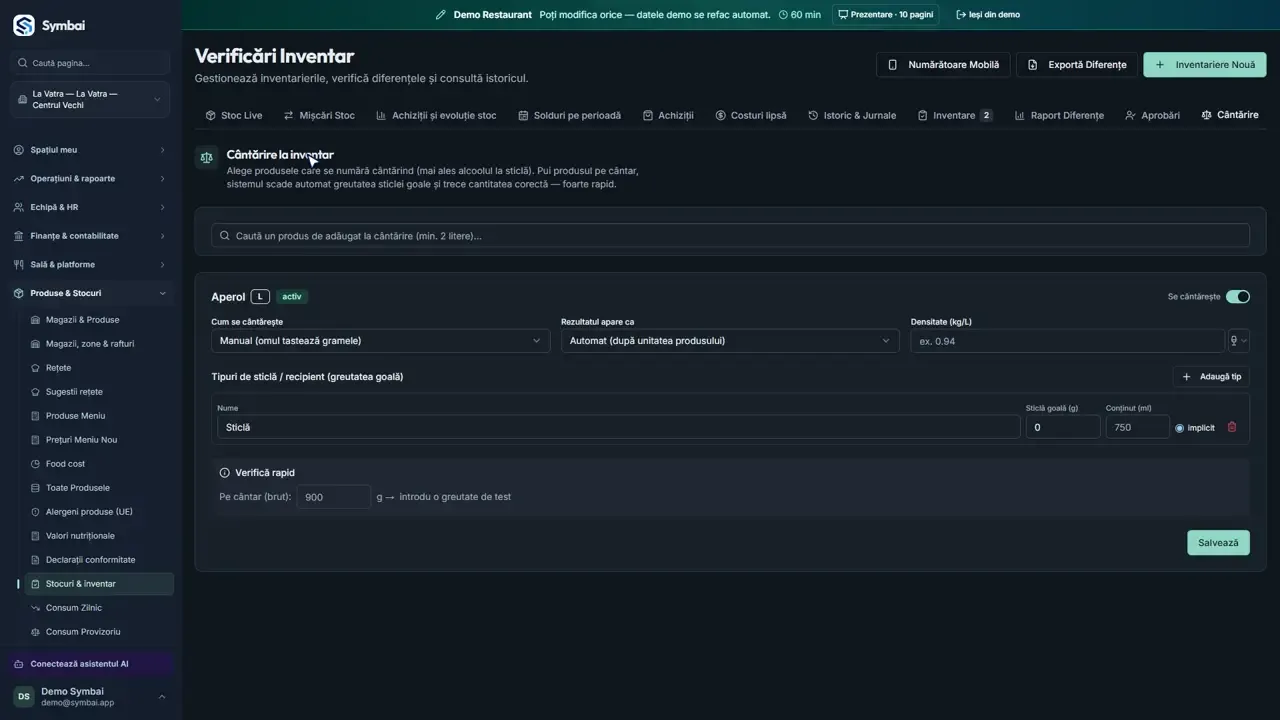Open the density preset dropdown with glass icon
1280x720 pixels.
pos(1238,341)
